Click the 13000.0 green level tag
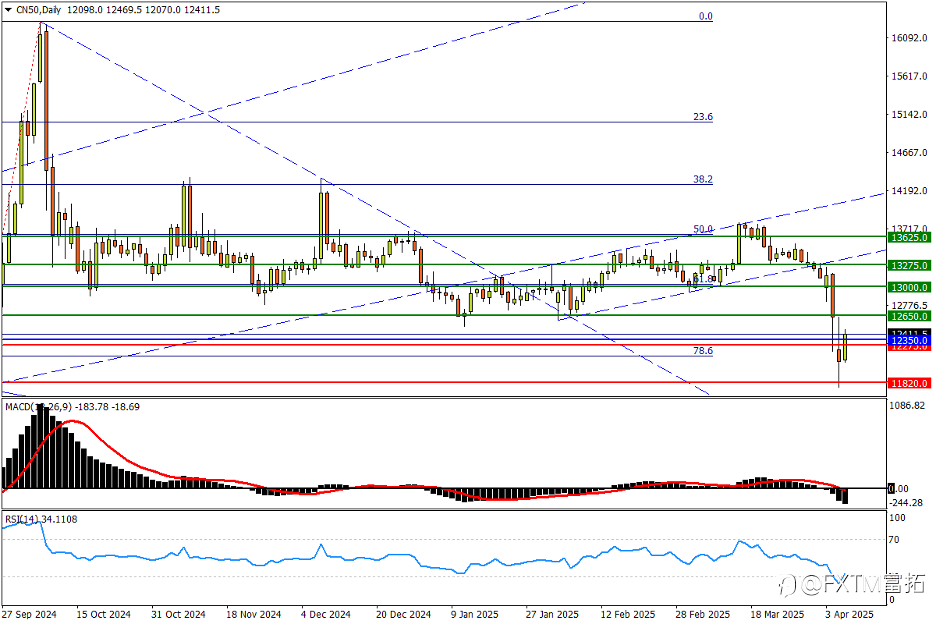The image size is (936, 624). [909, 288]
